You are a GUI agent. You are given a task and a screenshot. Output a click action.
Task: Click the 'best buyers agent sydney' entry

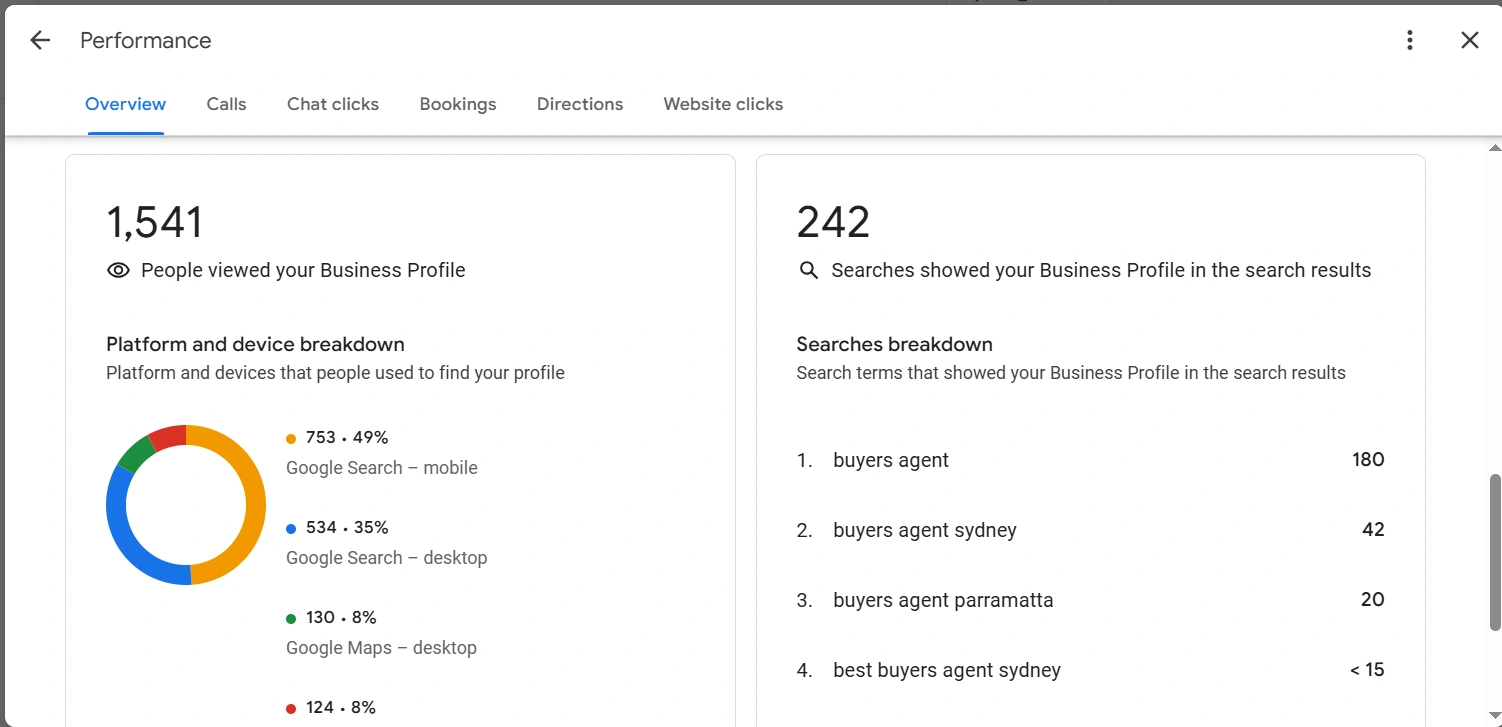pyautogui.click(x=946, y=670)
